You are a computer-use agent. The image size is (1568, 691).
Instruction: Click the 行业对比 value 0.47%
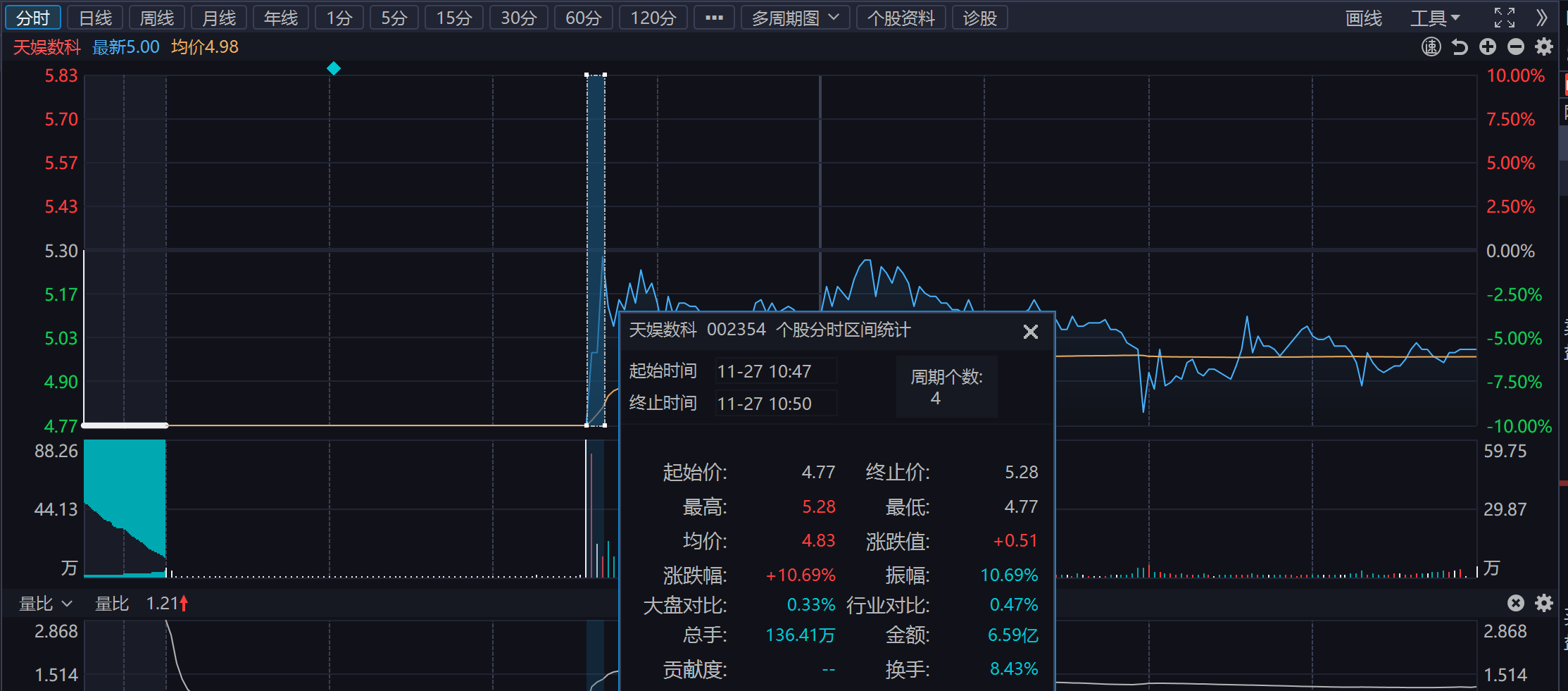pos(1014,604)
